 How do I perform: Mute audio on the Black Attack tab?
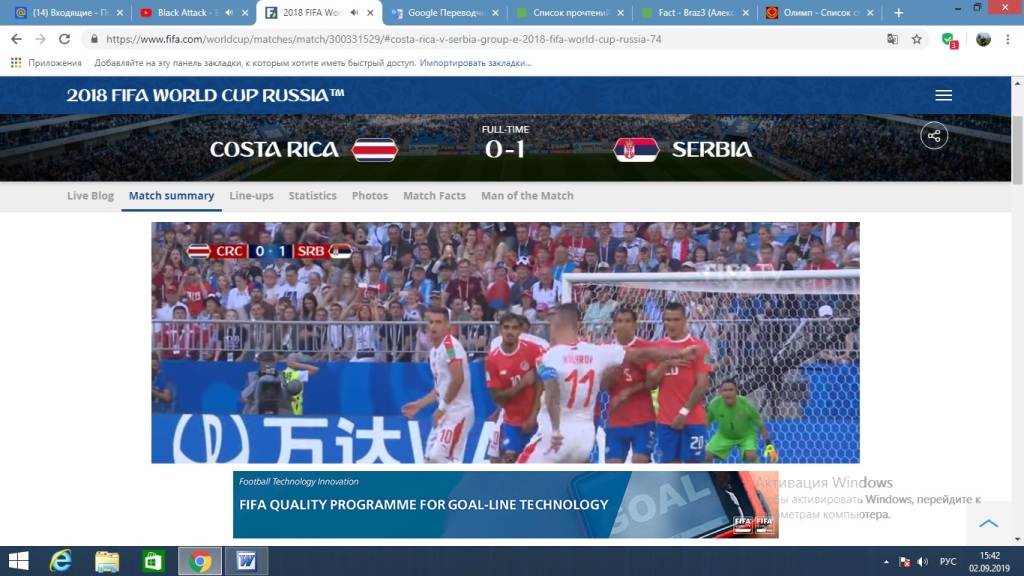point(229,12)
